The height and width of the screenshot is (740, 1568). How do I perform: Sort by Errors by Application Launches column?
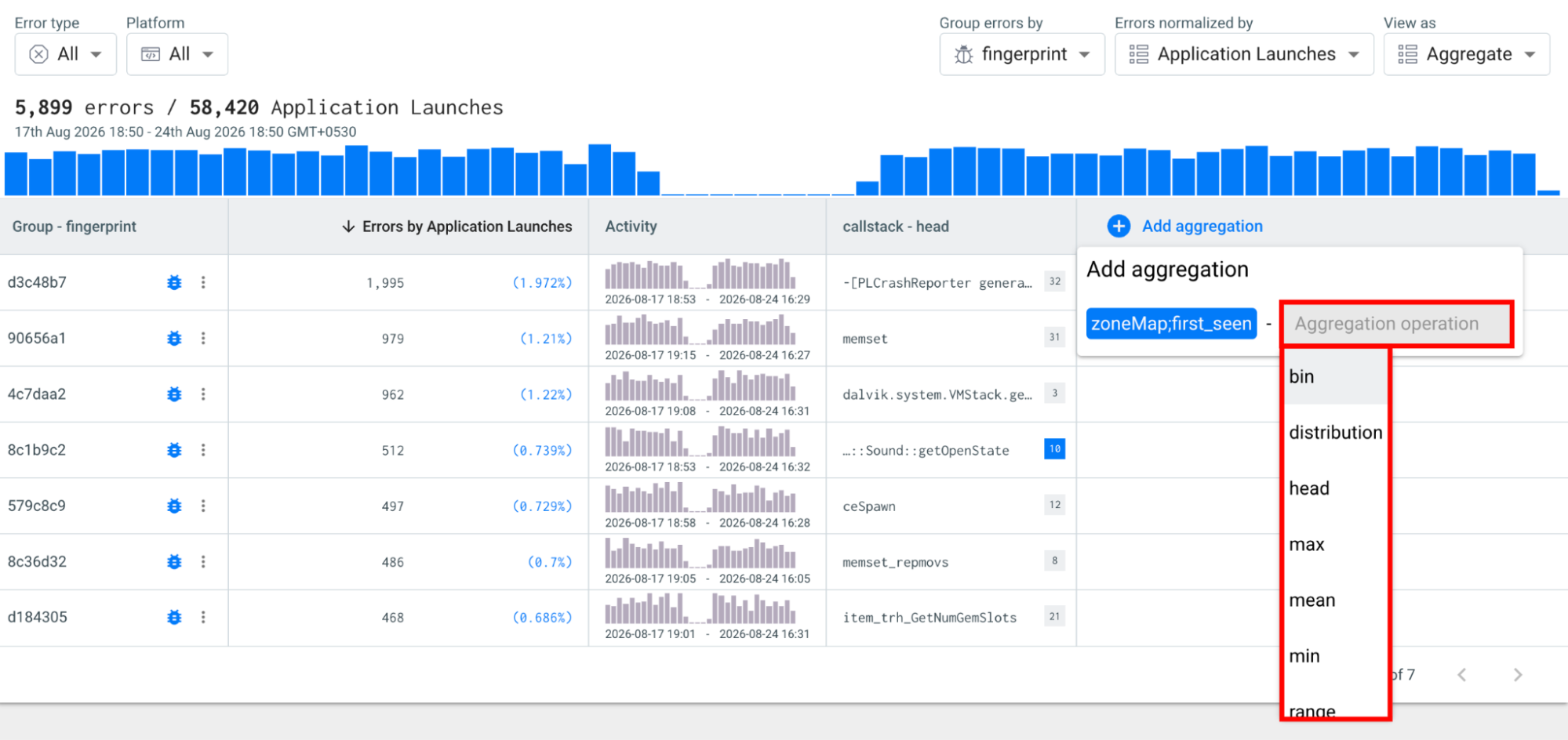[x=457, y=227]
